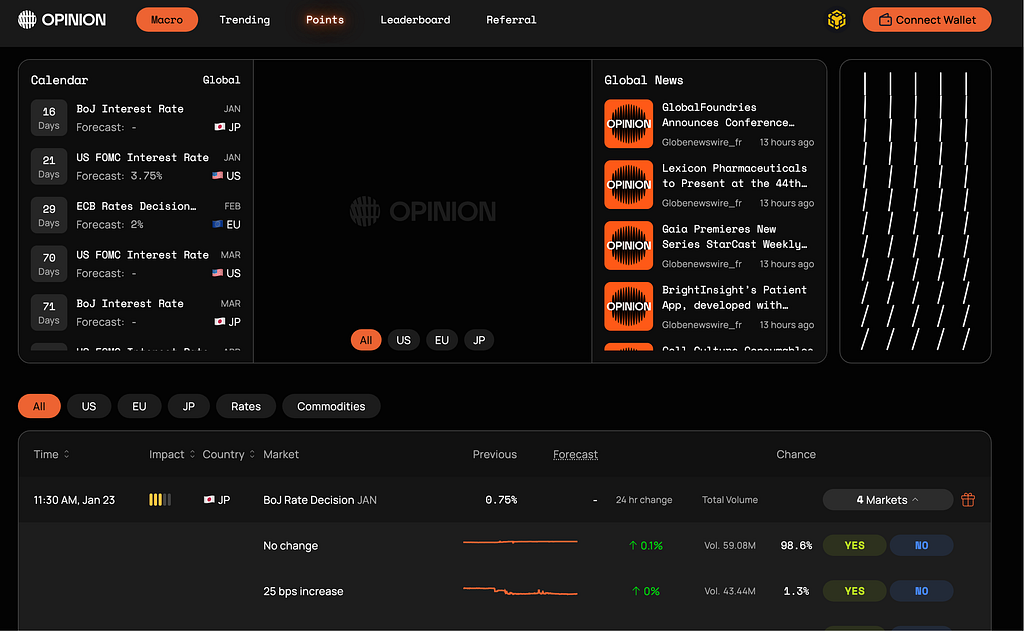
Task: Click the OPINION logo in header
Action: click(x=62, y=20)
